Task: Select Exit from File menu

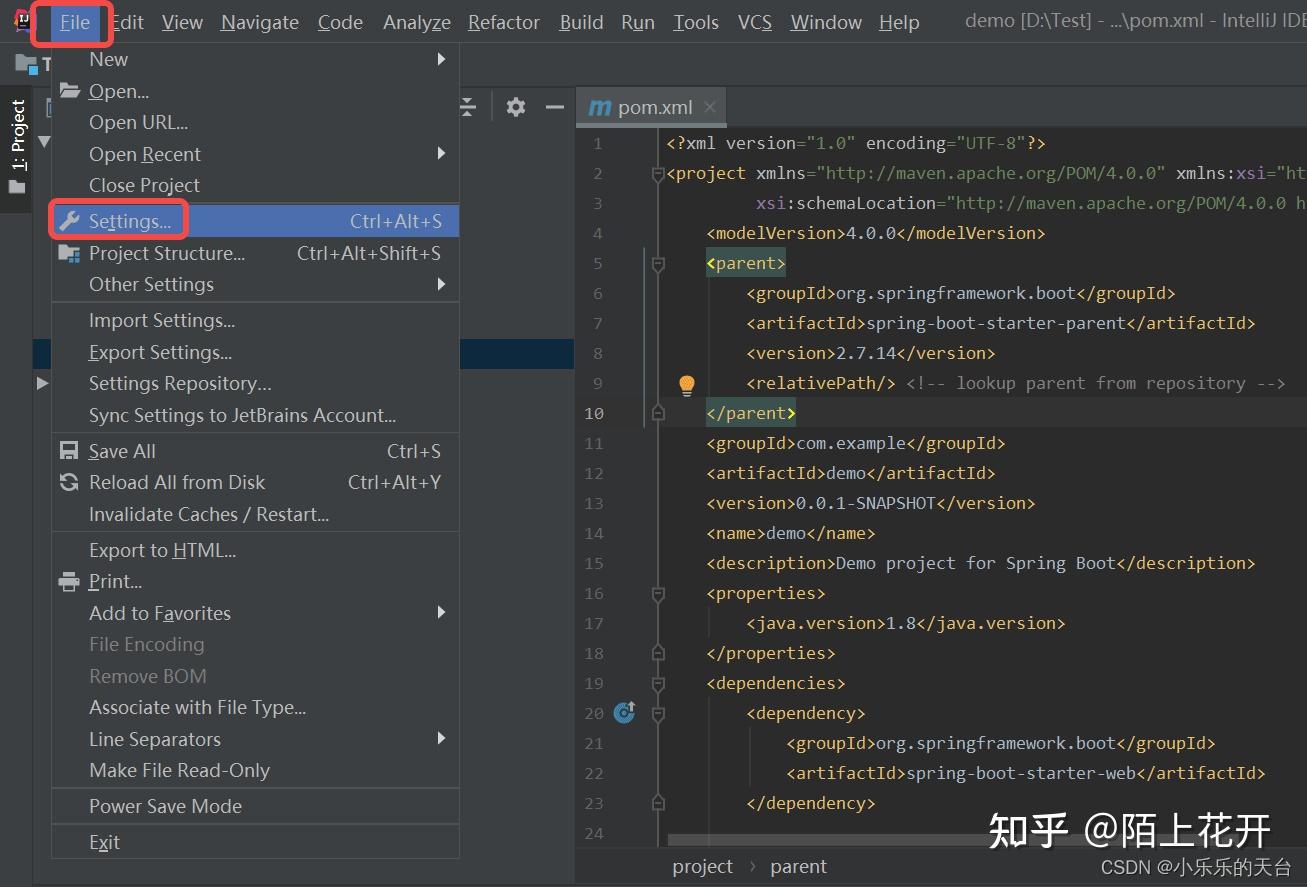Action: click(x=255, y=842)
